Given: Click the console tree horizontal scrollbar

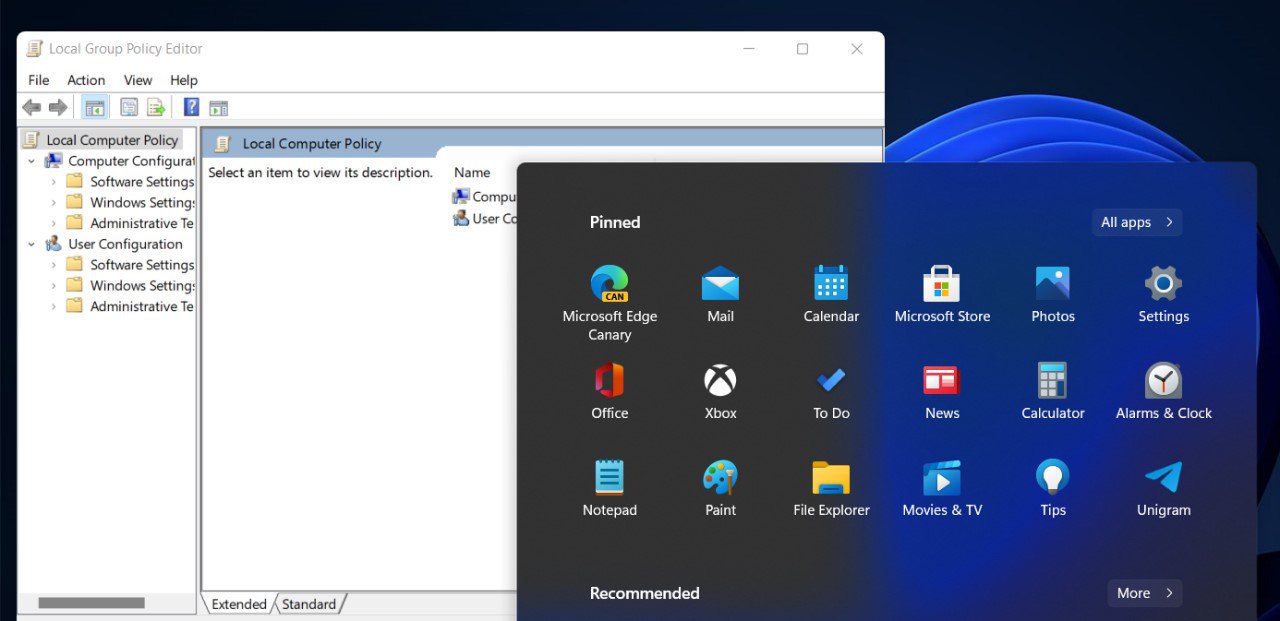Looking at the screenshot, I should pyautogui.click(x=91, y=603).
